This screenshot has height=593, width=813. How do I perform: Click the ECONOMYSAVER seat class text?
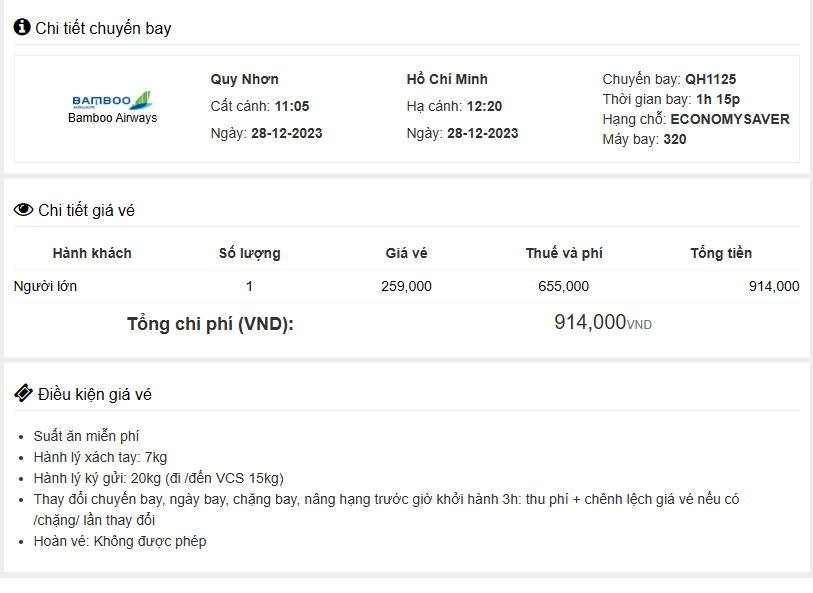coord(729,119)
